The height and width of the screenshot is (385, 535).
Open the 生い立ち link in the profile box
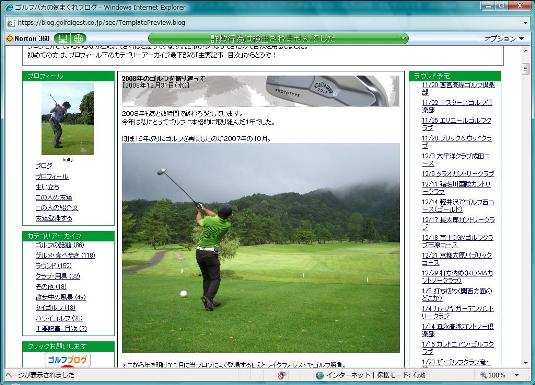tap(47, 187)
